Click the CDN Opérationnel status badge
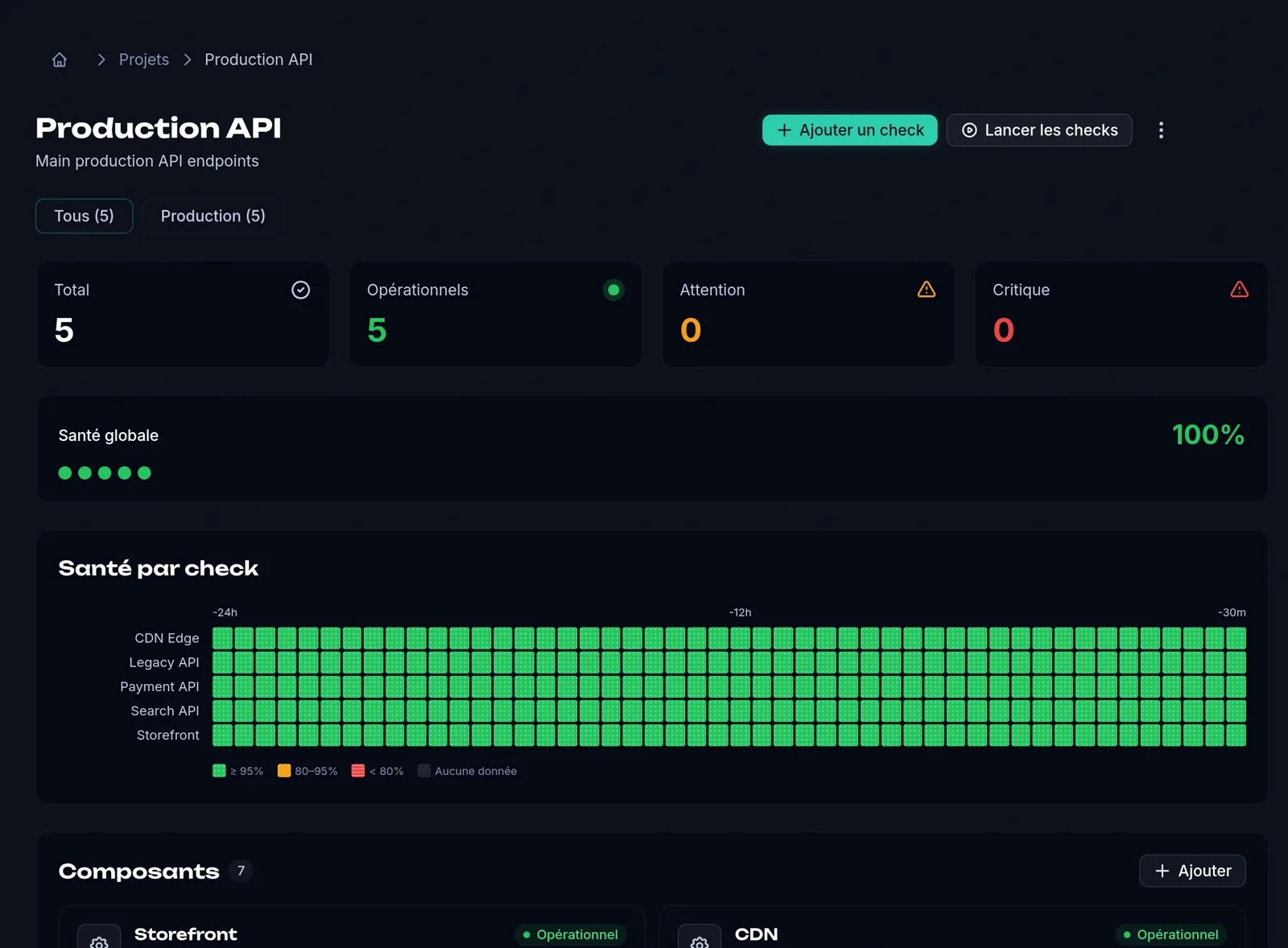This screenshot has width=1288, height=948. coord(1171,934)
